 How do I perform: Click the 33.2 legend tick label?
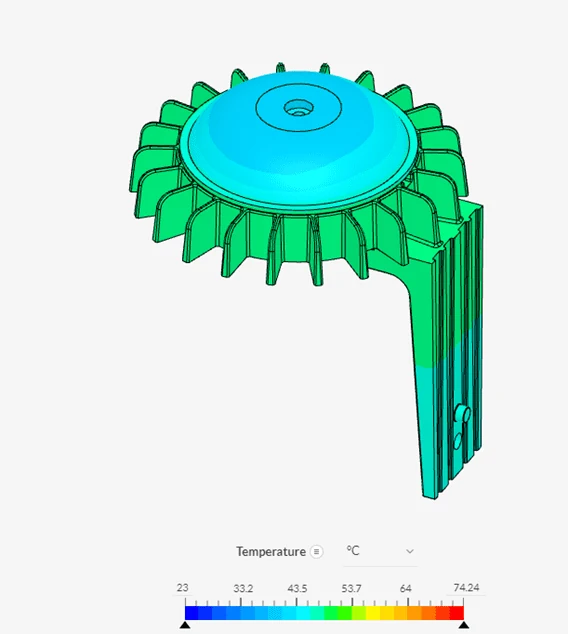(243, 589)
